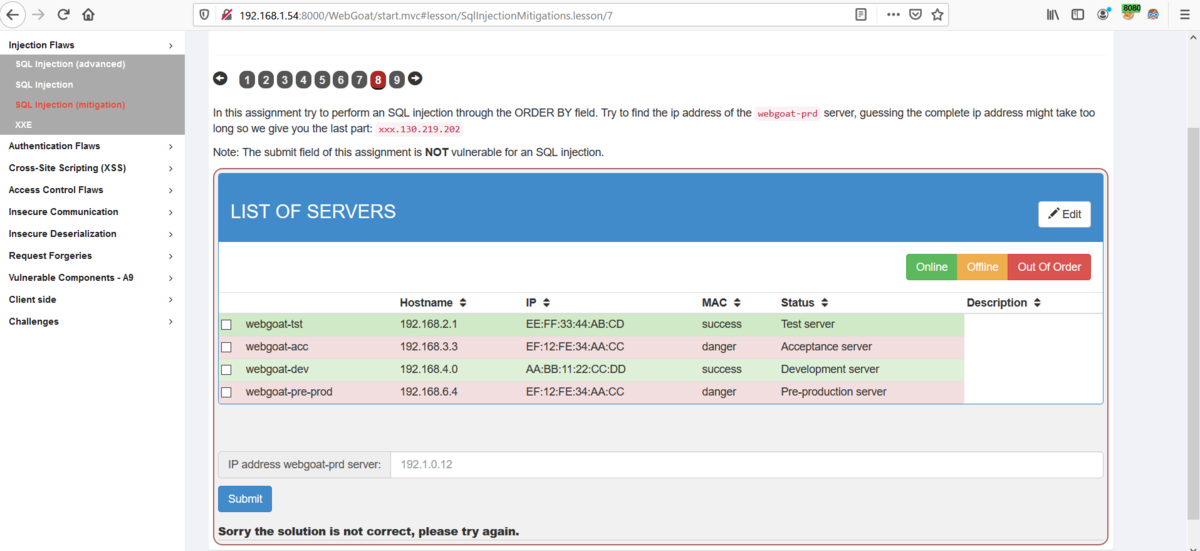
Task: Go to next lesson page arrow
Action: pos(415,79)
